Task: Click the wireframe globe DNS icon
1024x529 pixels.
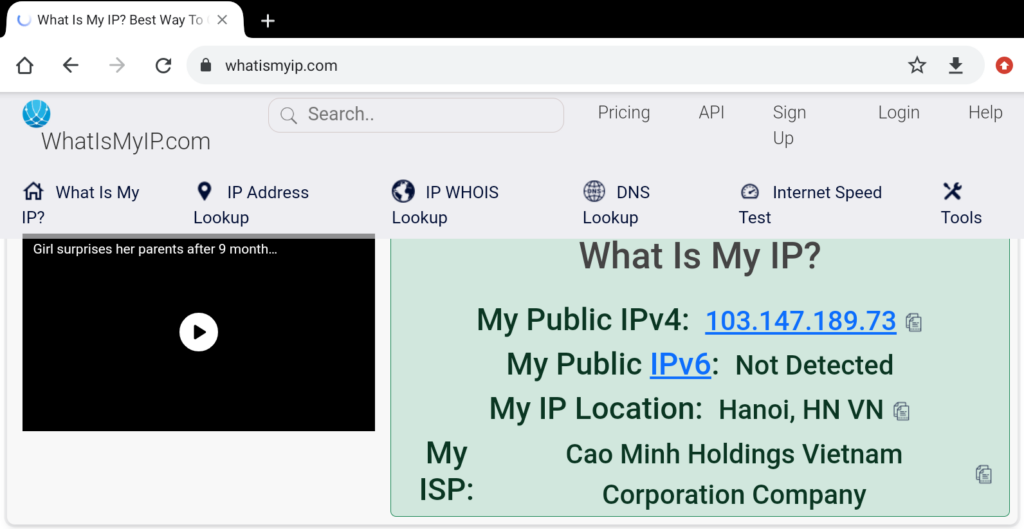Action: tap(594, 191)
